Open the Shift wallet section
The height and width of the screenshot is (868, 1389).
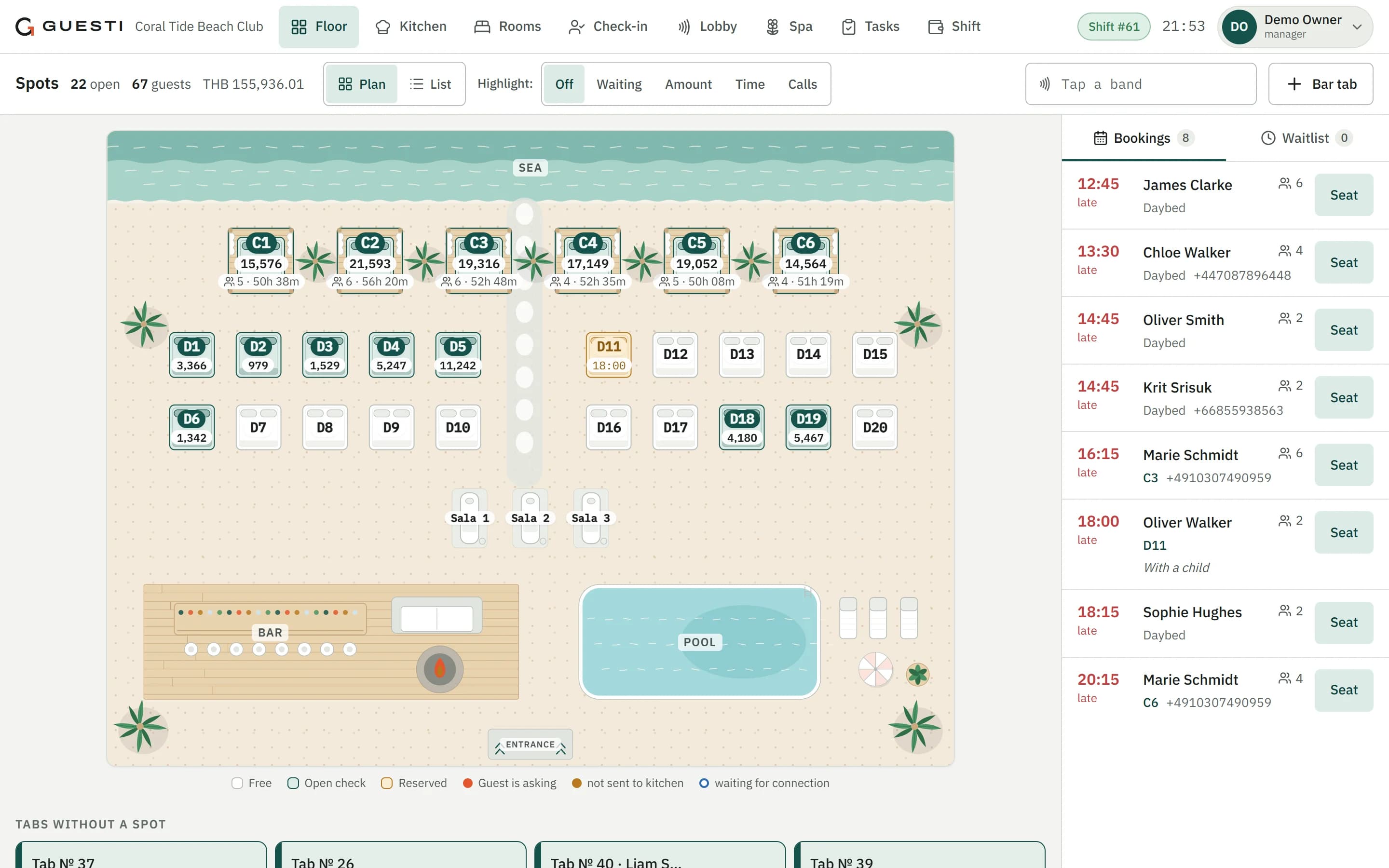(x=954, y=27)
